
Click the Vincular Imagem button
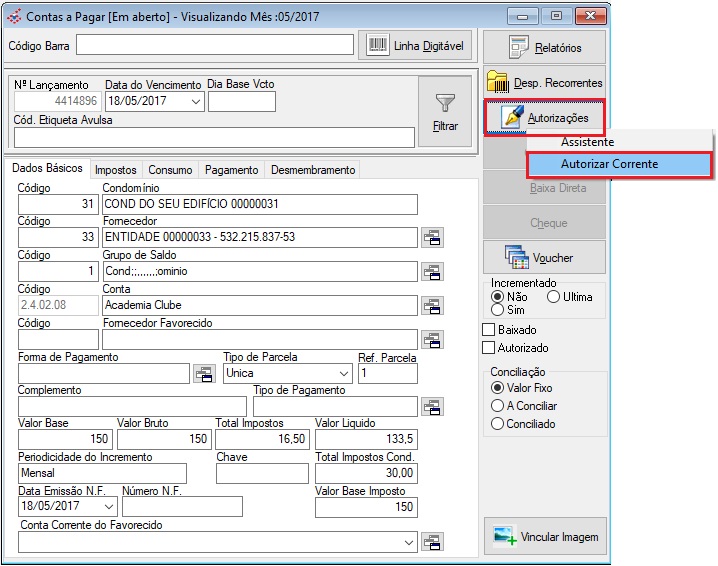click(x=545, y=537)
